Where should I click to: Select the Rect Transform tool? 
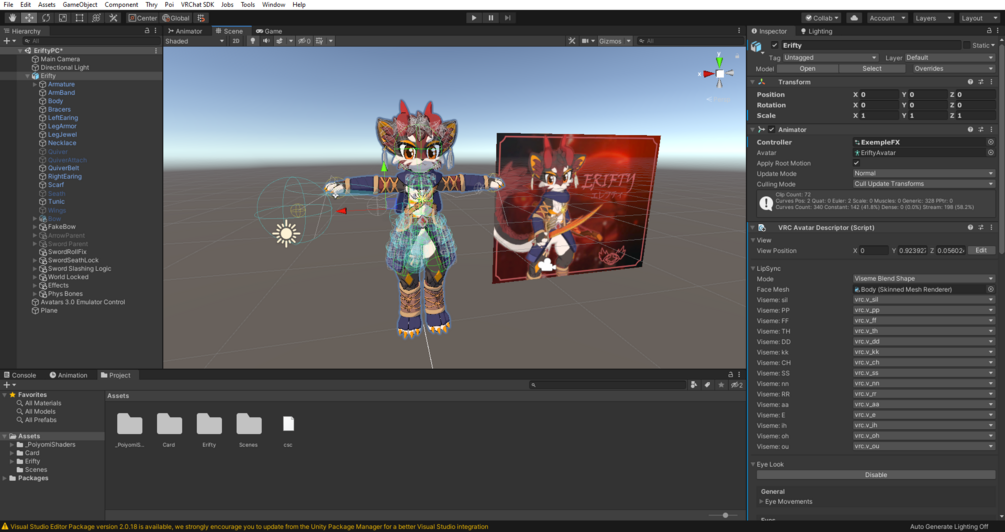tap(79, 18)
